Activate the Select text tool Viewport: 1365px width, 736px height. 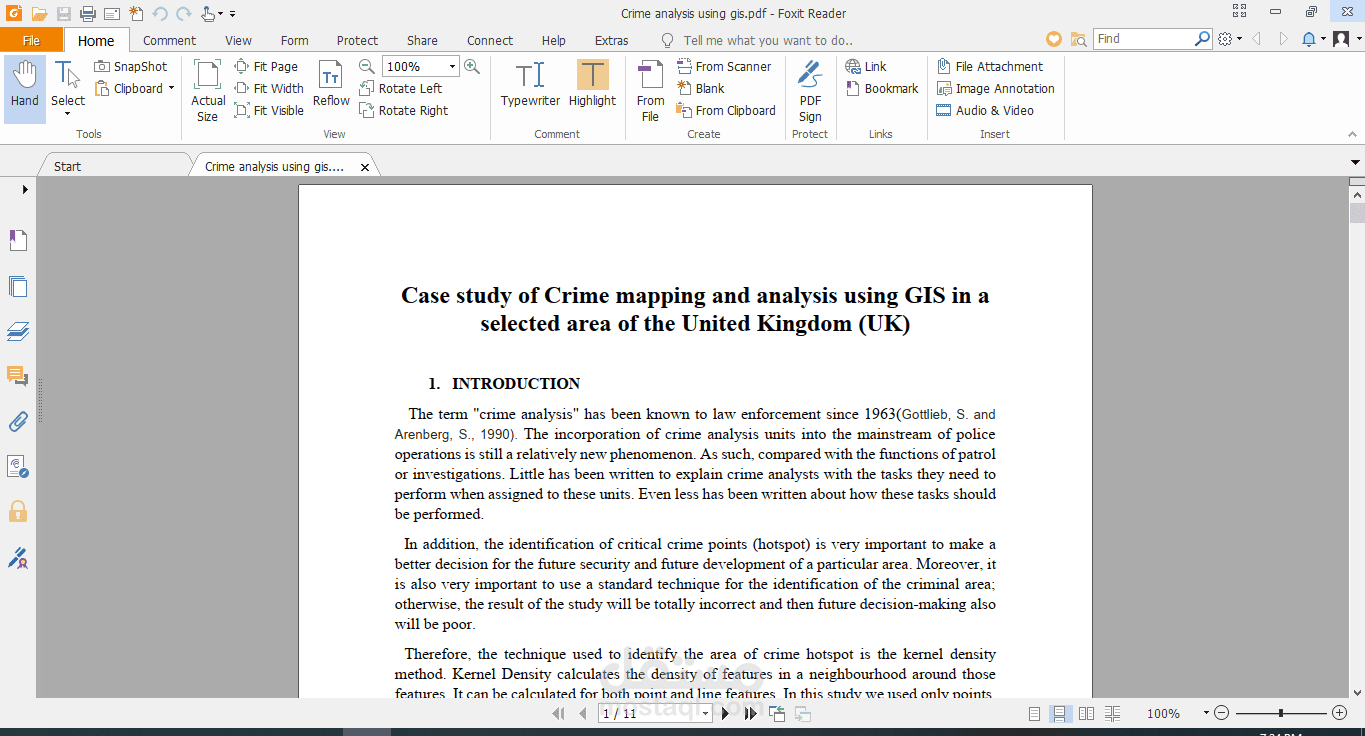pyautogui.click(x=68, y=89)
